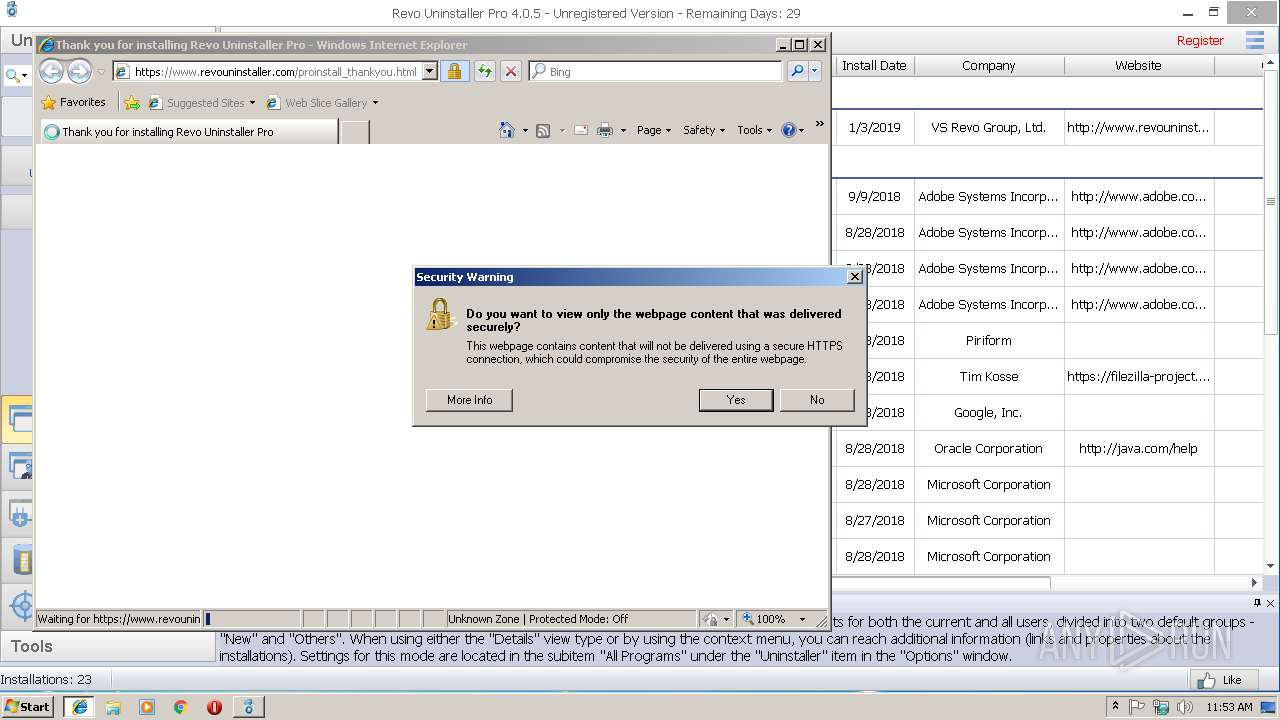The image size is (1280, 720).
Task: Pin the description panel
Action: (x=1257, y=603)
